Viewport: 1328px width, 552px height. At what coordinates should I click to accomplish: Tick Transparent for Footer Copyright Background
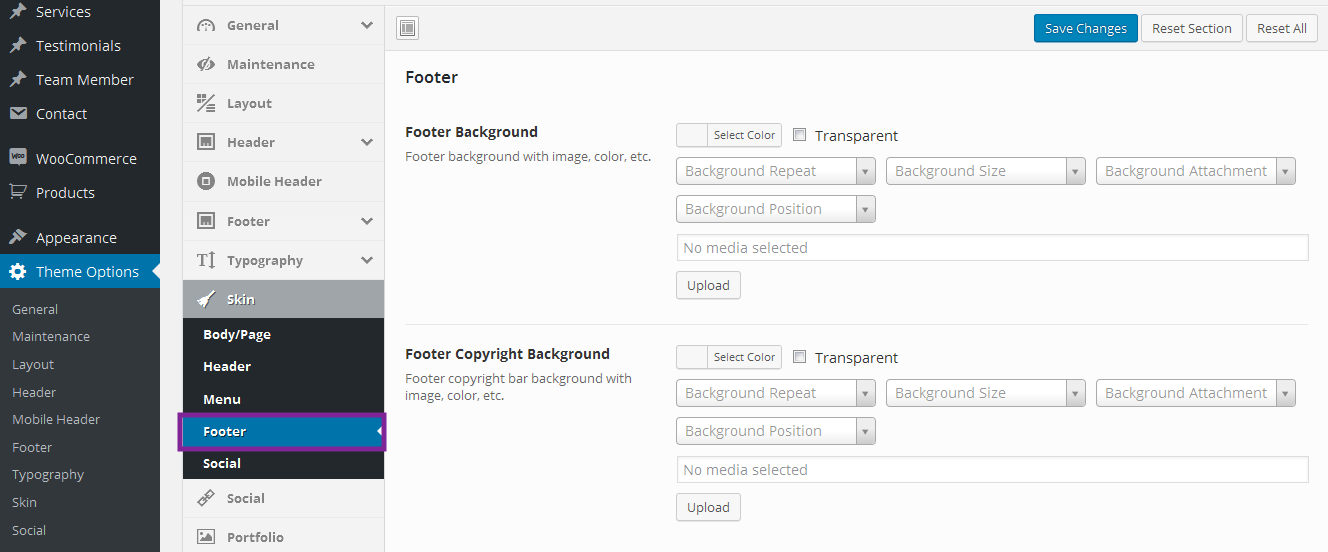(x=800, y=357)
